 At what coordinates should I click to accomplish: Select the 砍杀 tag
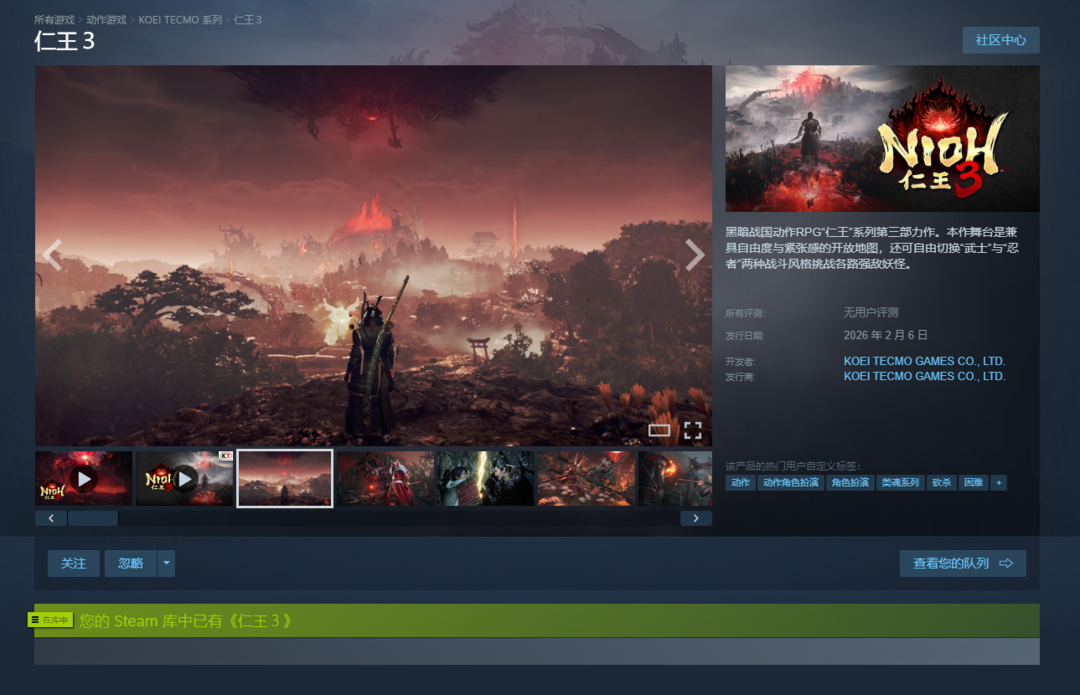(x=942, y=483)
